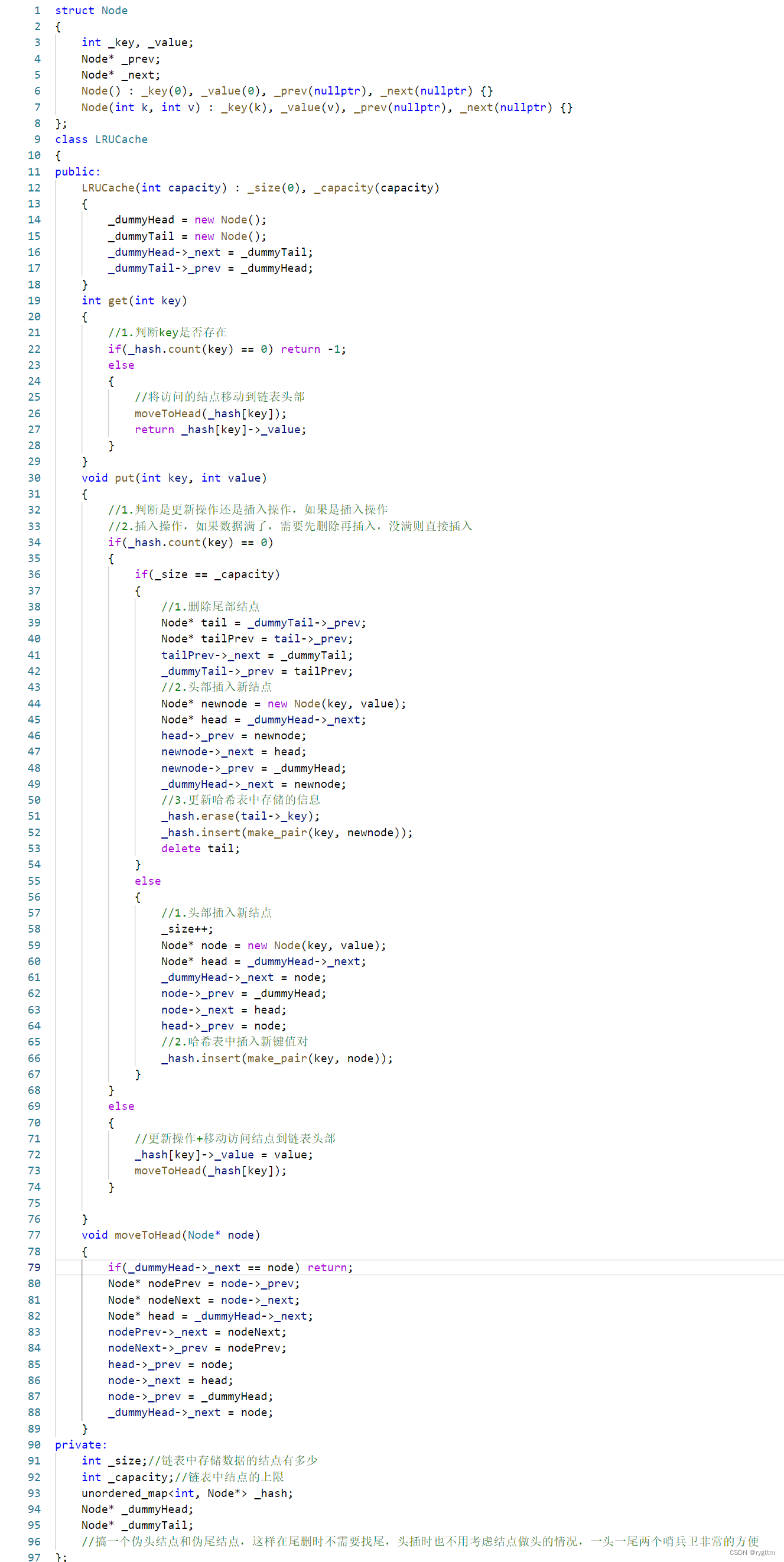Viewport: 784px width, 1562px height.
Task: Click the long comment starting '//搞一个伪头结点'
Action: click(x=420, y=1541)
